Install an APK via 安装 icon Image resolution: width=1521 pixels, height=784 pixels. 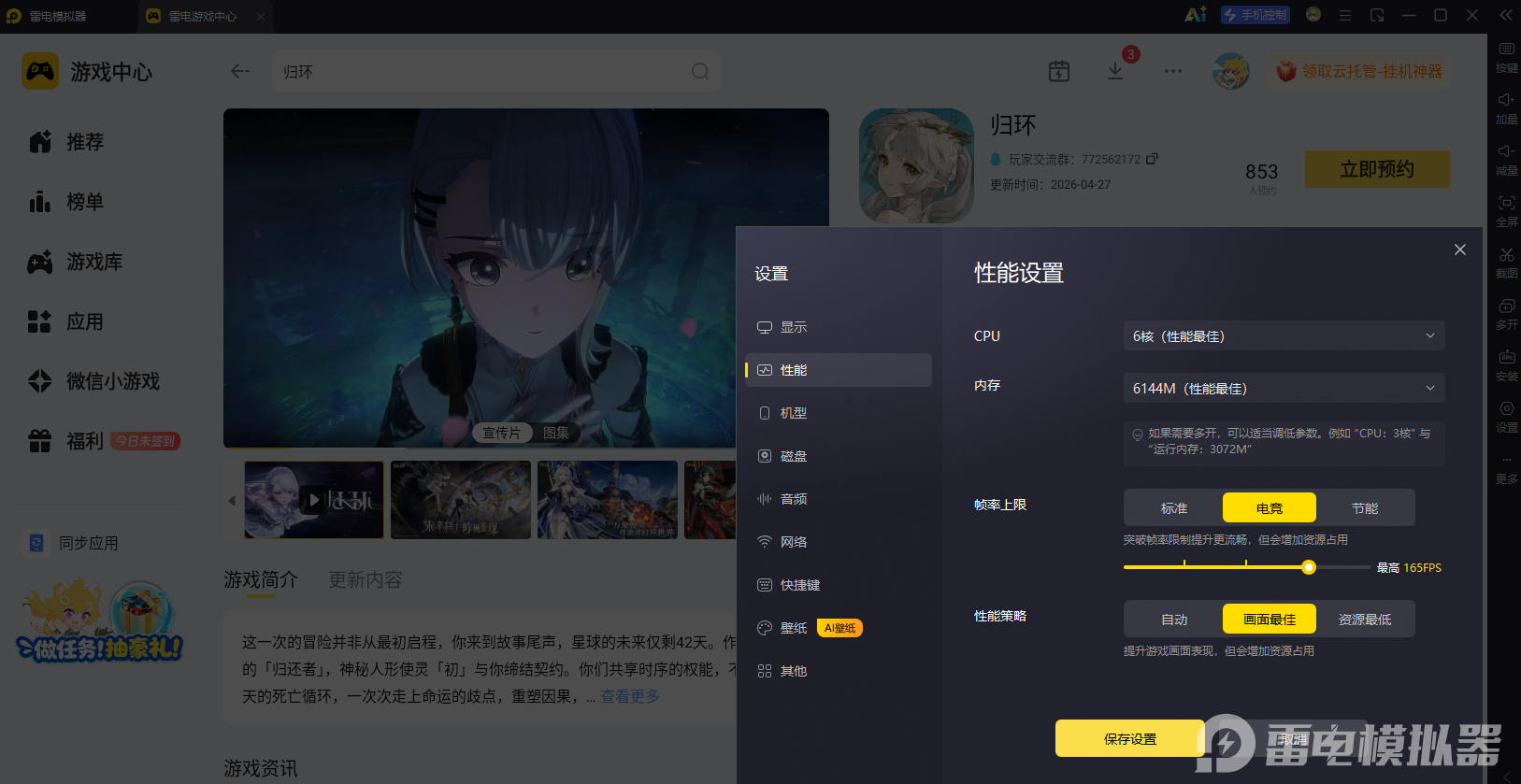coord(1506,364)
